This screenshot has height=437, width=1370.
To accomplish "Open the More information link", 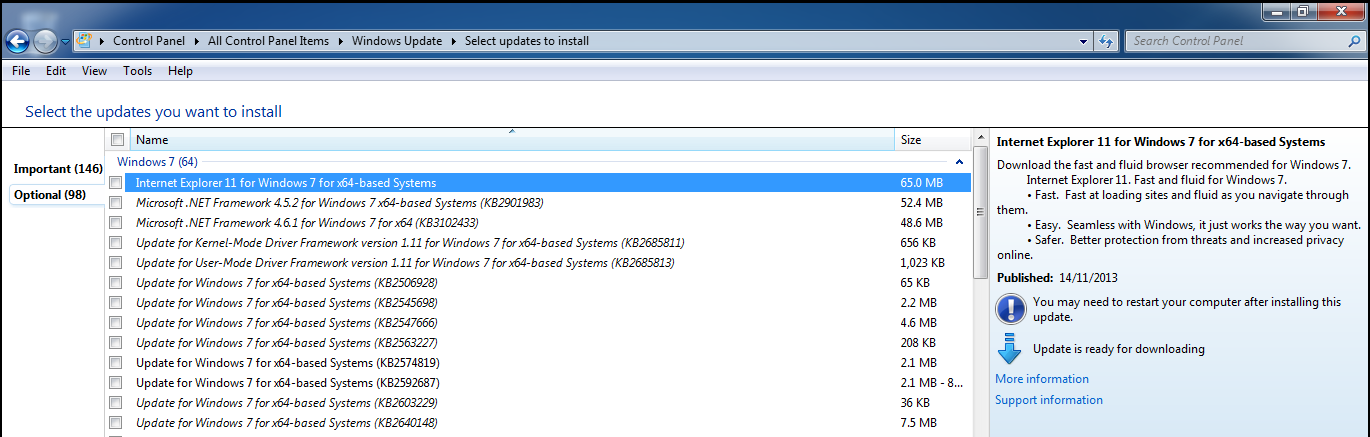I will point(1042,379).
